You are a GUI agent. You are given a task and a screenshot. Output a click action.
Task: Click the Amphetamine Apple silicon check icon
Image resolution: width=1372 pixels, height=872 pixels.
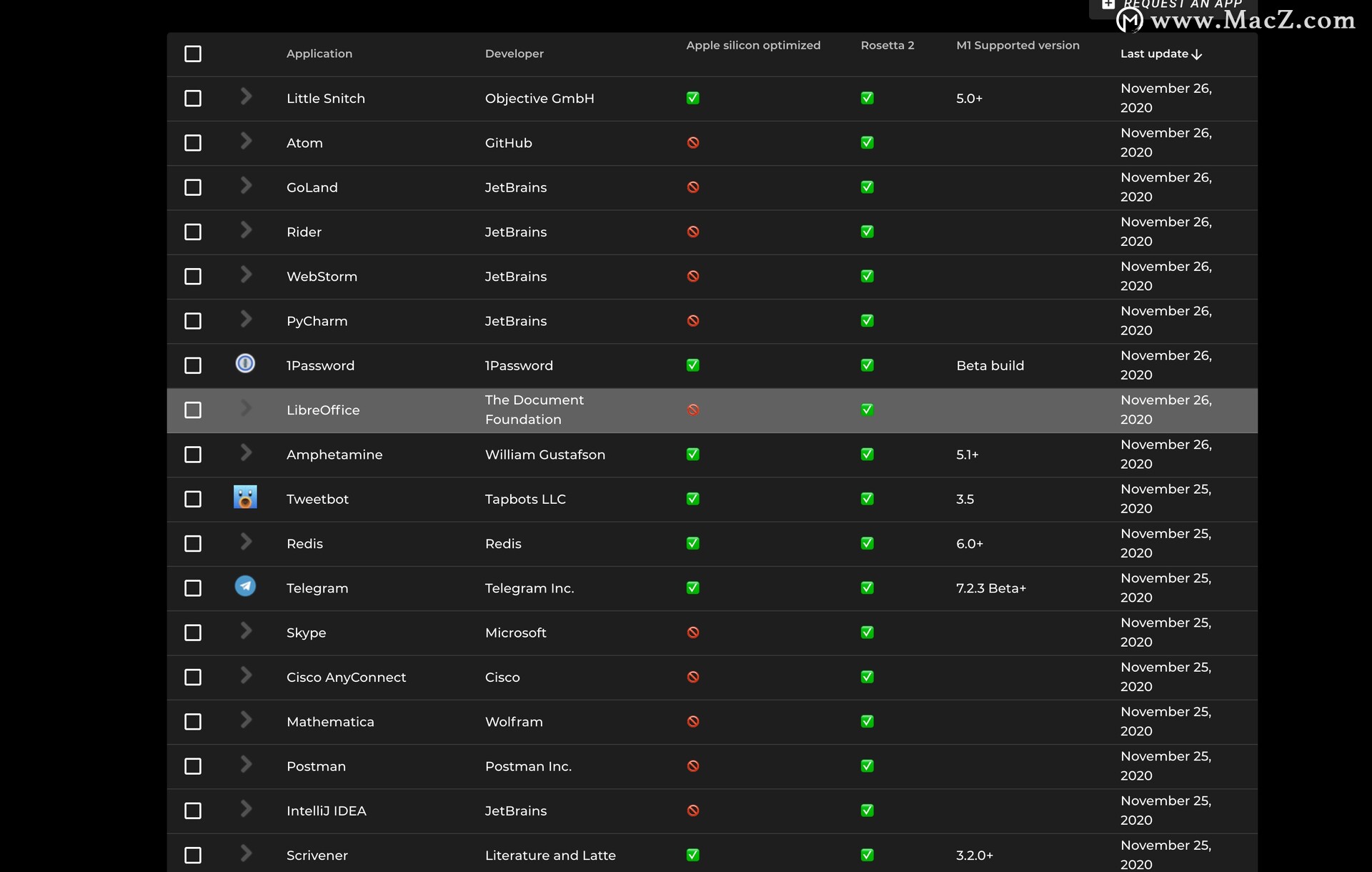click(692, 455)
